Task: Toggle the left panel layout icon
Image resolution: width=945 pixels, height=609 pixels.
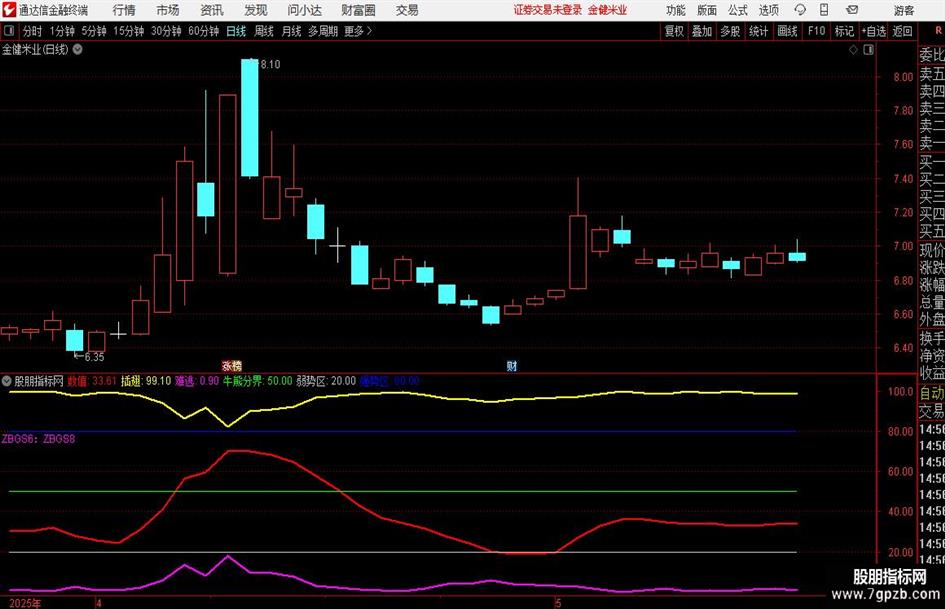Action: coord(8,31)
